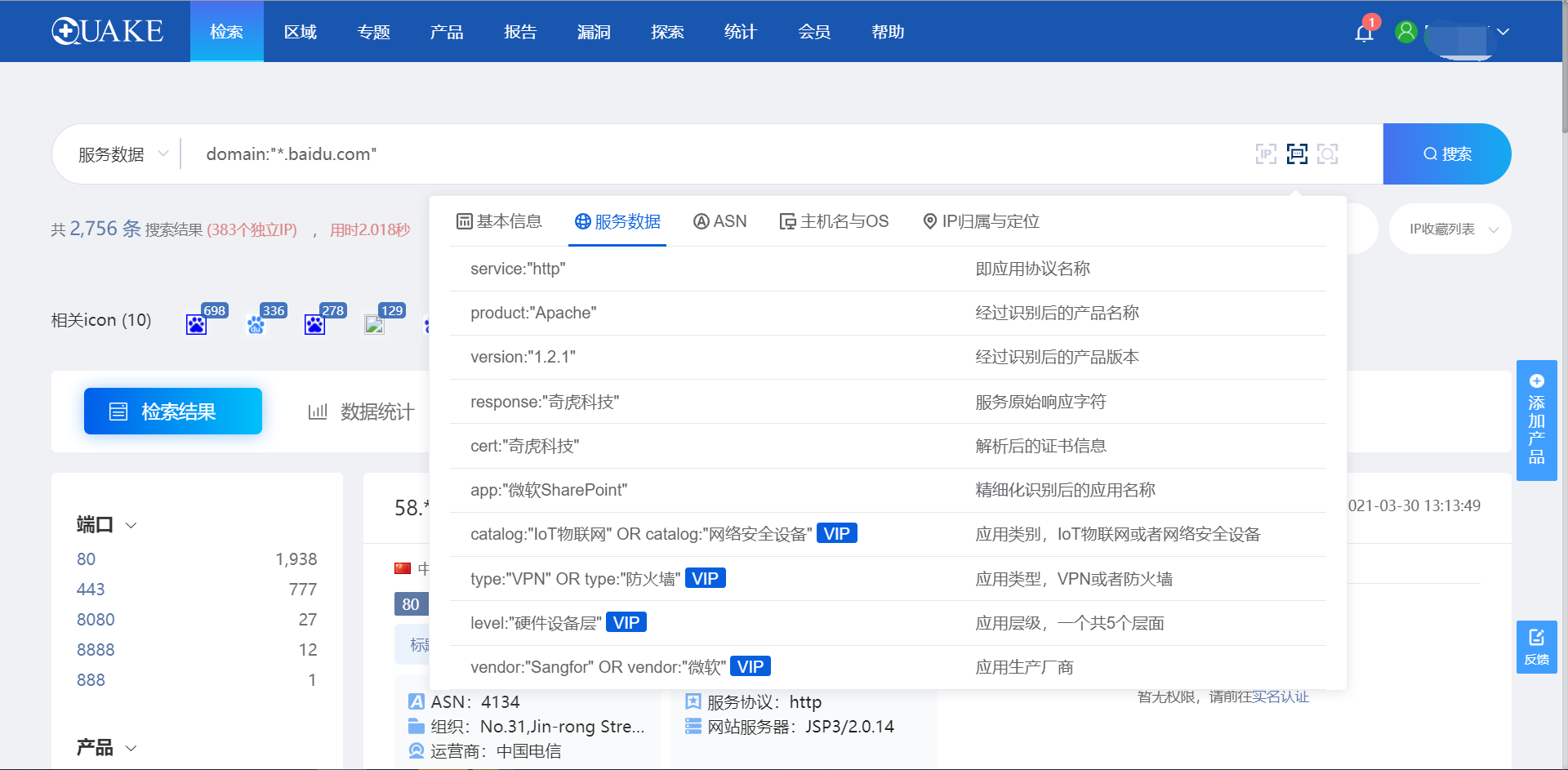1568x770 pixels.
Task: Click the magnifier-frame icon in search bar
Action: 1328,154
